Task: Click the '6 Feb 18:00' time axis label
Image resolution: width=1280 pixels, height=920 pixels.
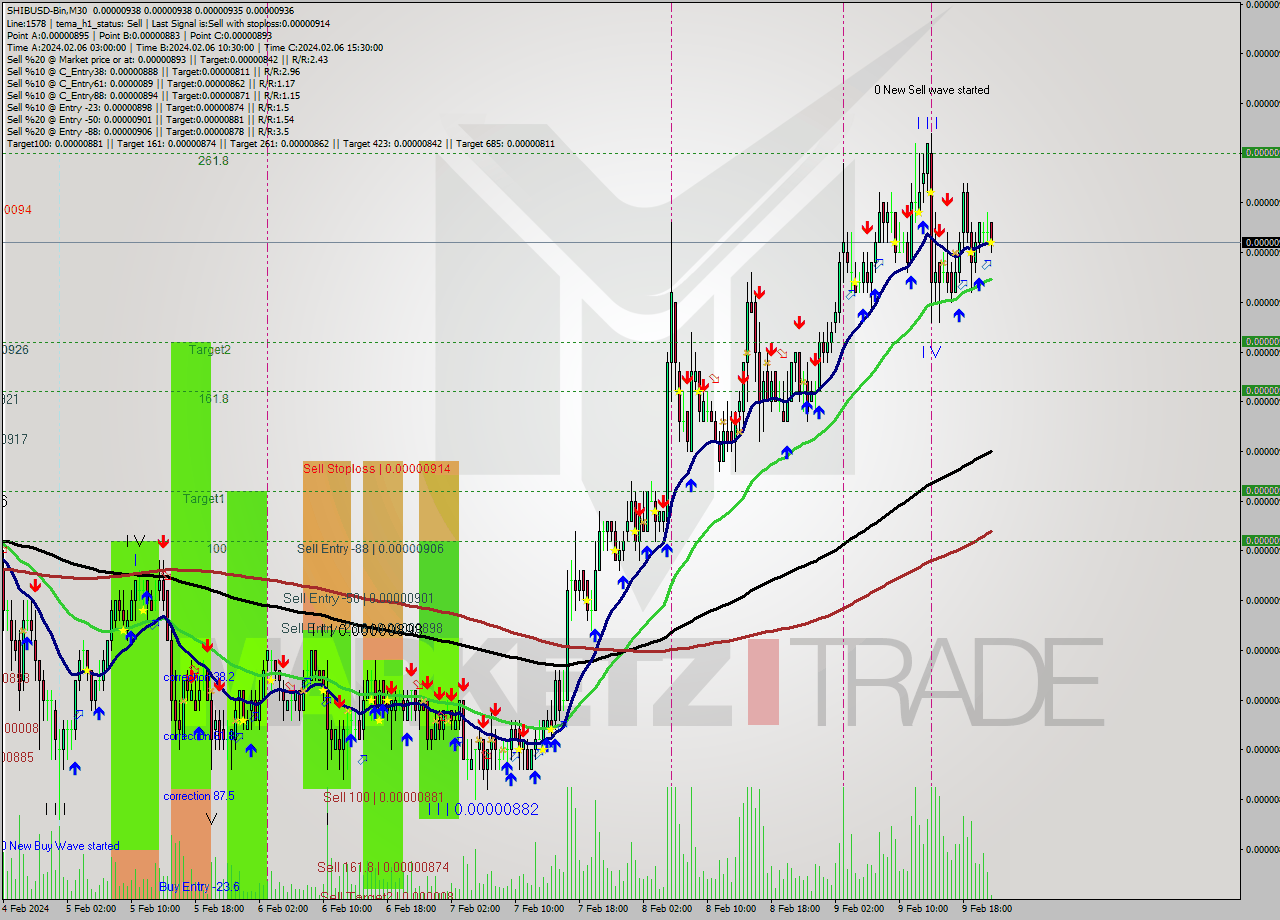Action: click(411, 909)
